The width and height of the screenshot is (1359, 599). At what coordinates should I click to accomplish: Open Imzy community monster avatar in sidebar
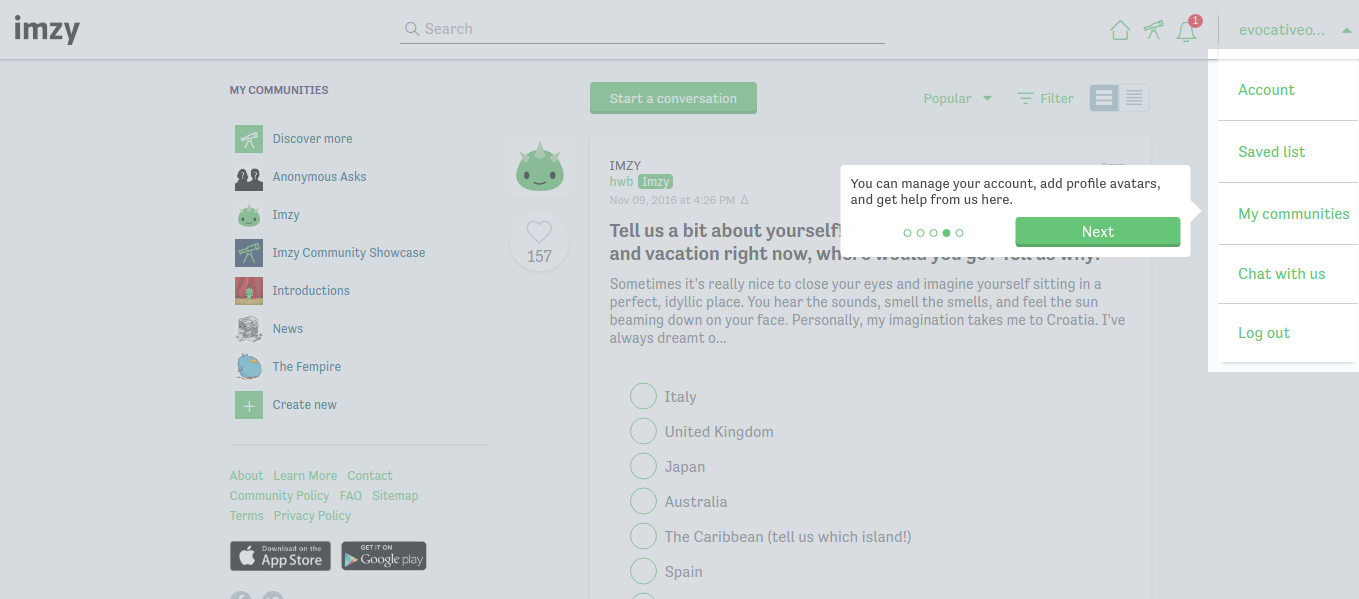(249, 215)
